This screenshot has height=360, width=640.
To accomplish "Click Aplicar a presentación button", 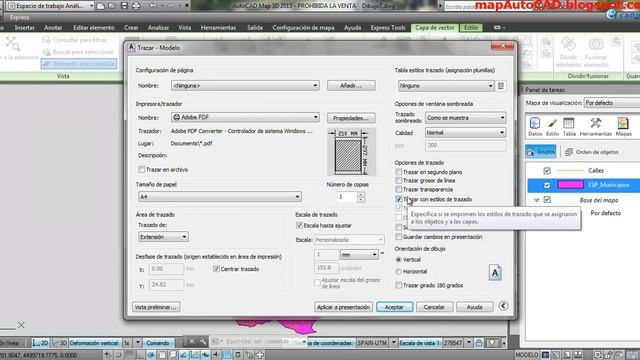I will pos(343,307).
